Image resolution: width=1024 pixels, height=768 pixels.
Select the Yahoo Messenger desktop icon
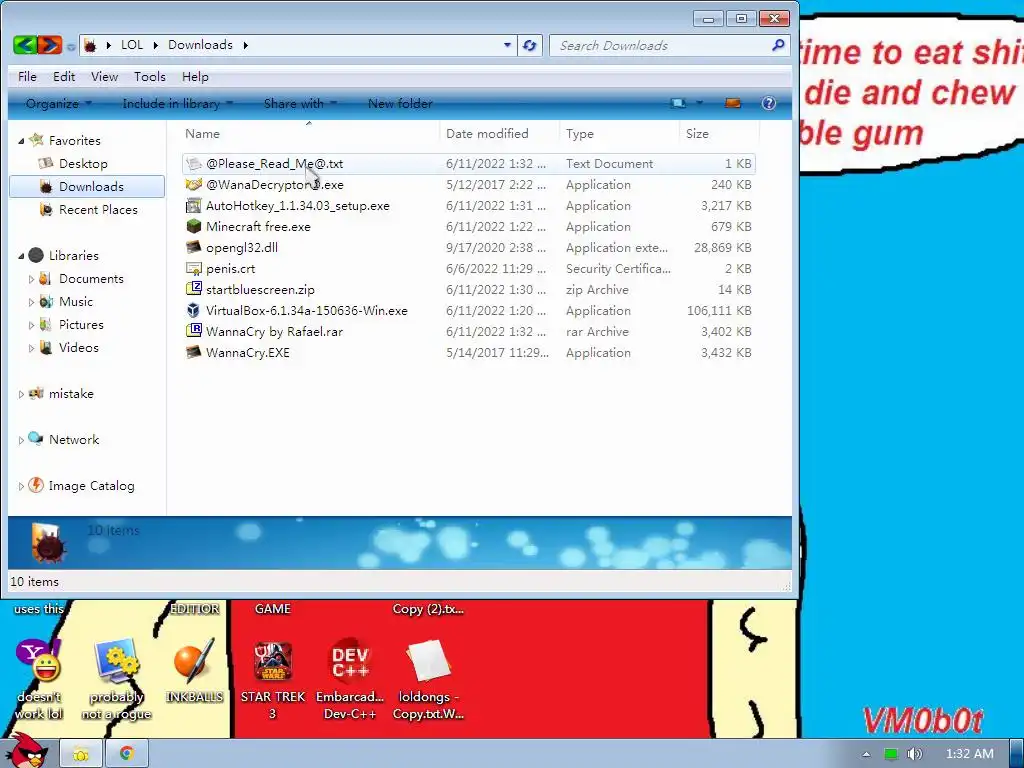[x=39, y=661]
